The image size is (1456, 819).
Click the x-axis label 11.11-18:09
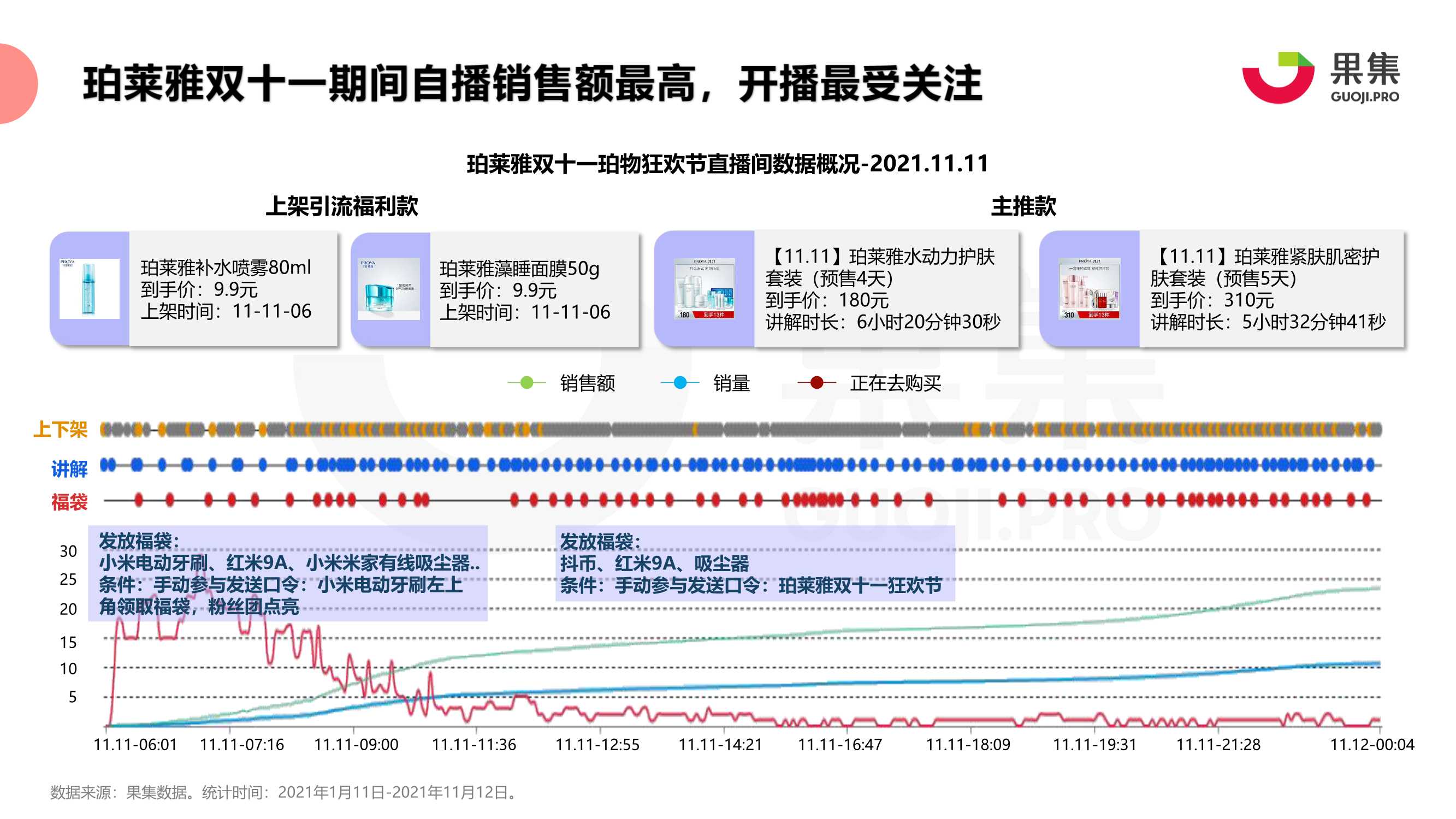(968, 744)
